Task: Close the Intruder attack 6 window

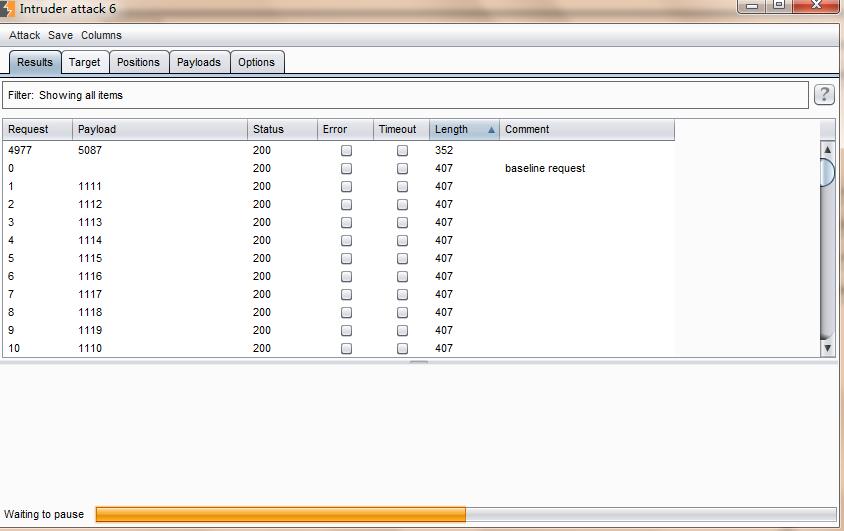Action: click(x=817, y=5)
